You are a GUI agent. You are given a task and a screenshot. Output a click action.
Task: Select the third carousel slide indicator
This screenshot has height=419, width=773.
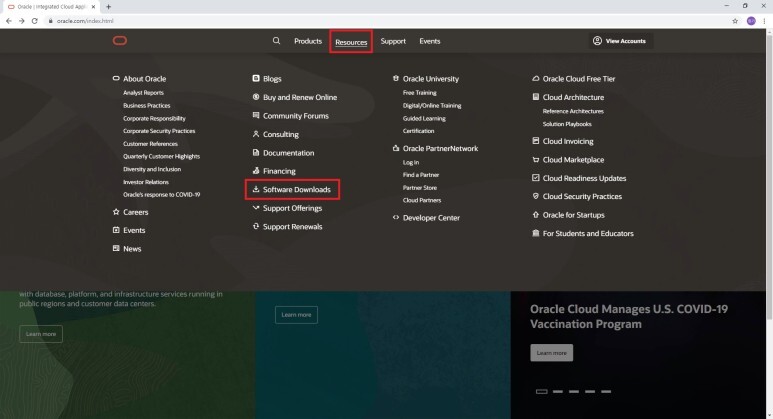pyautogui.click(x=574, y=391)
